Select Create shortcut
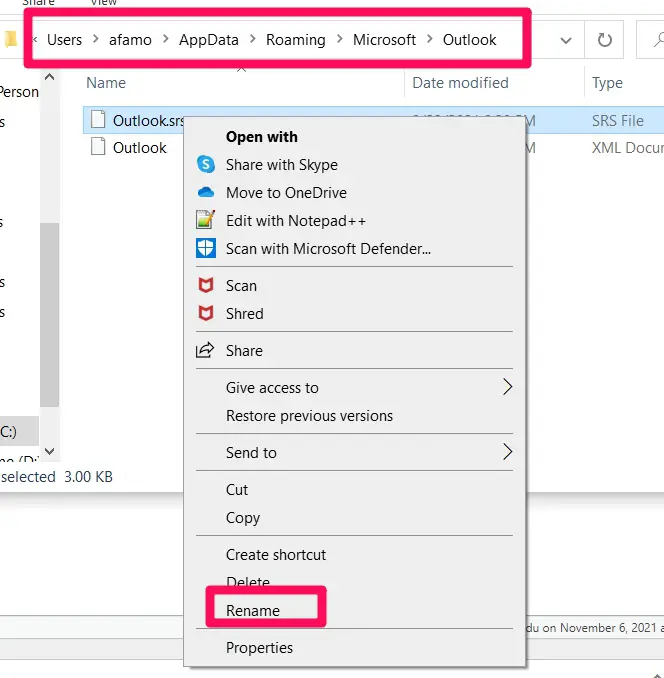Image resolution: width=664 pixels, height=678 pixels. 276,554
